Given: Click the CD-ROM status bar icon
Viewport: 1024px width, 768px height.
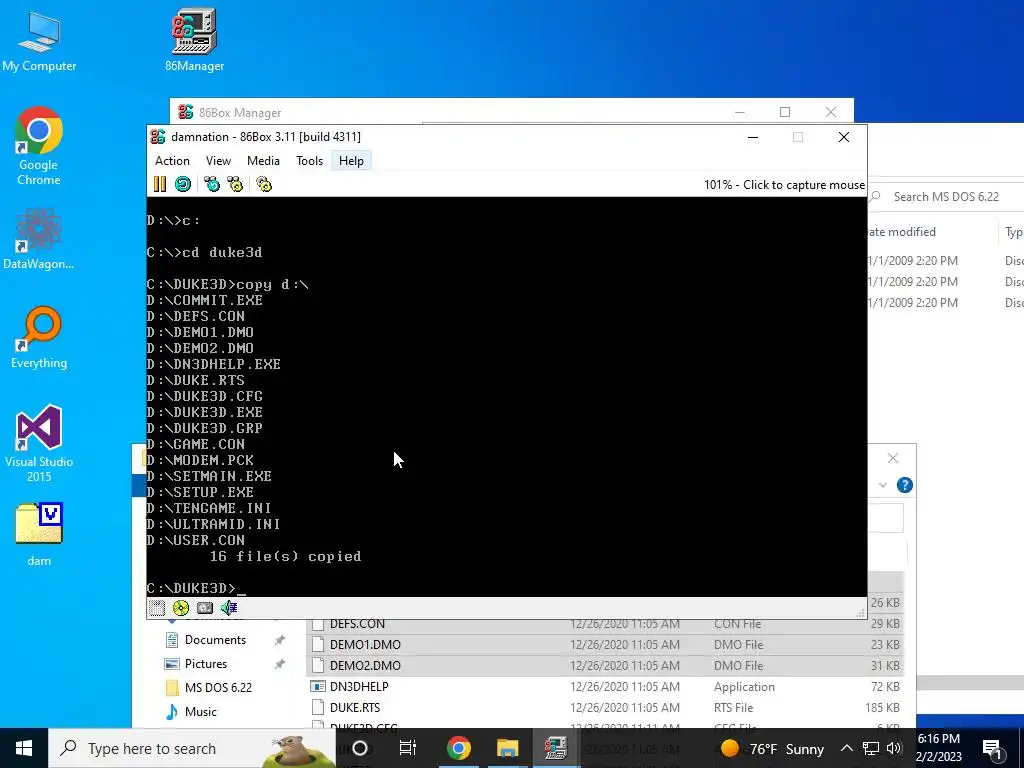Looking at the screenshot, I should pos(181,608).
